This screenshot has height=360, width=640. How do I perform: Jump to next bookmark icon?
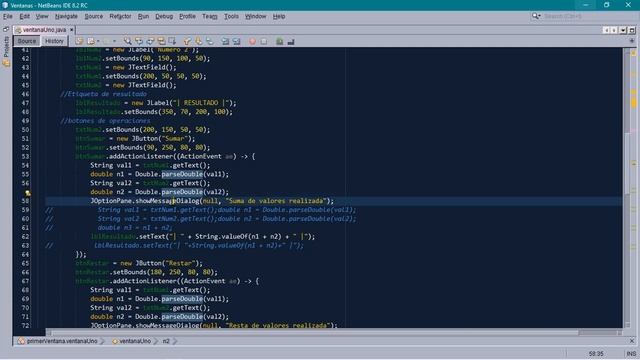point(198,41)
